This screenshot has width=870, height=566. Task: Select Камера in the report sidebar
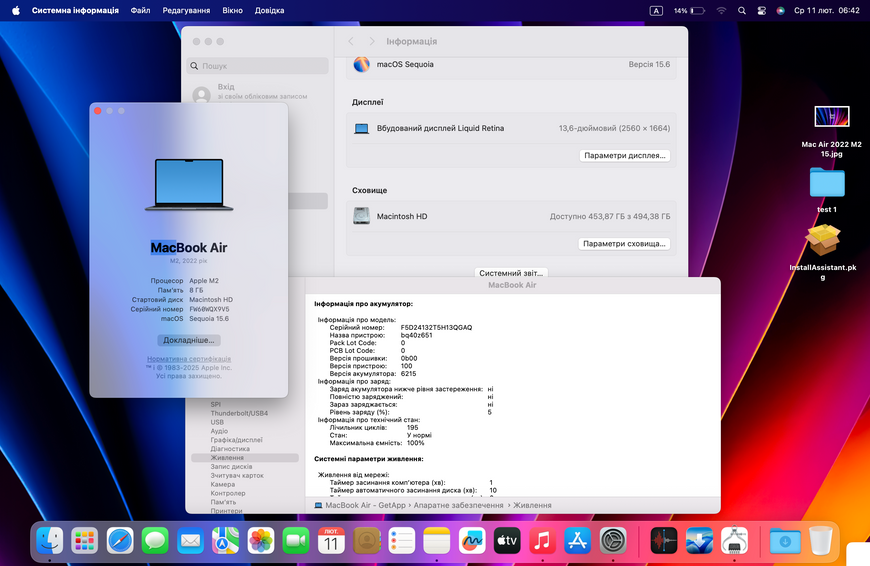(x=222, y=484)
